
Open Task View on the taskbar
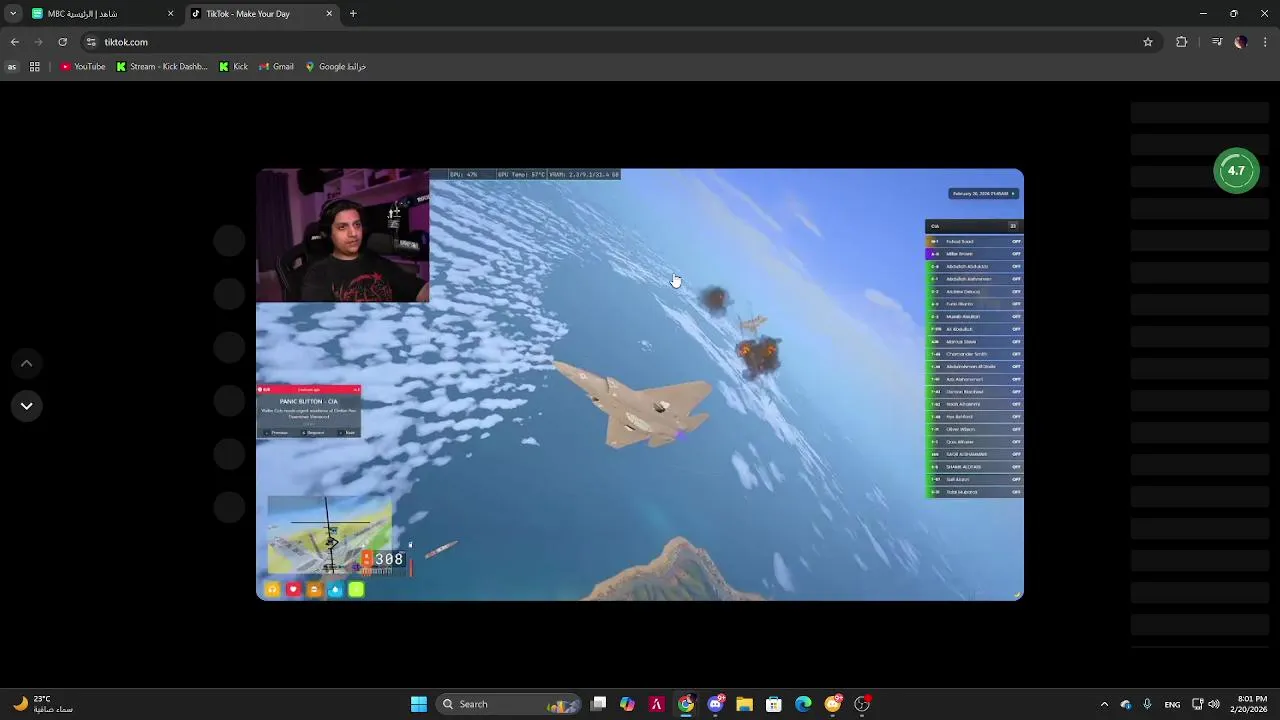598,704
